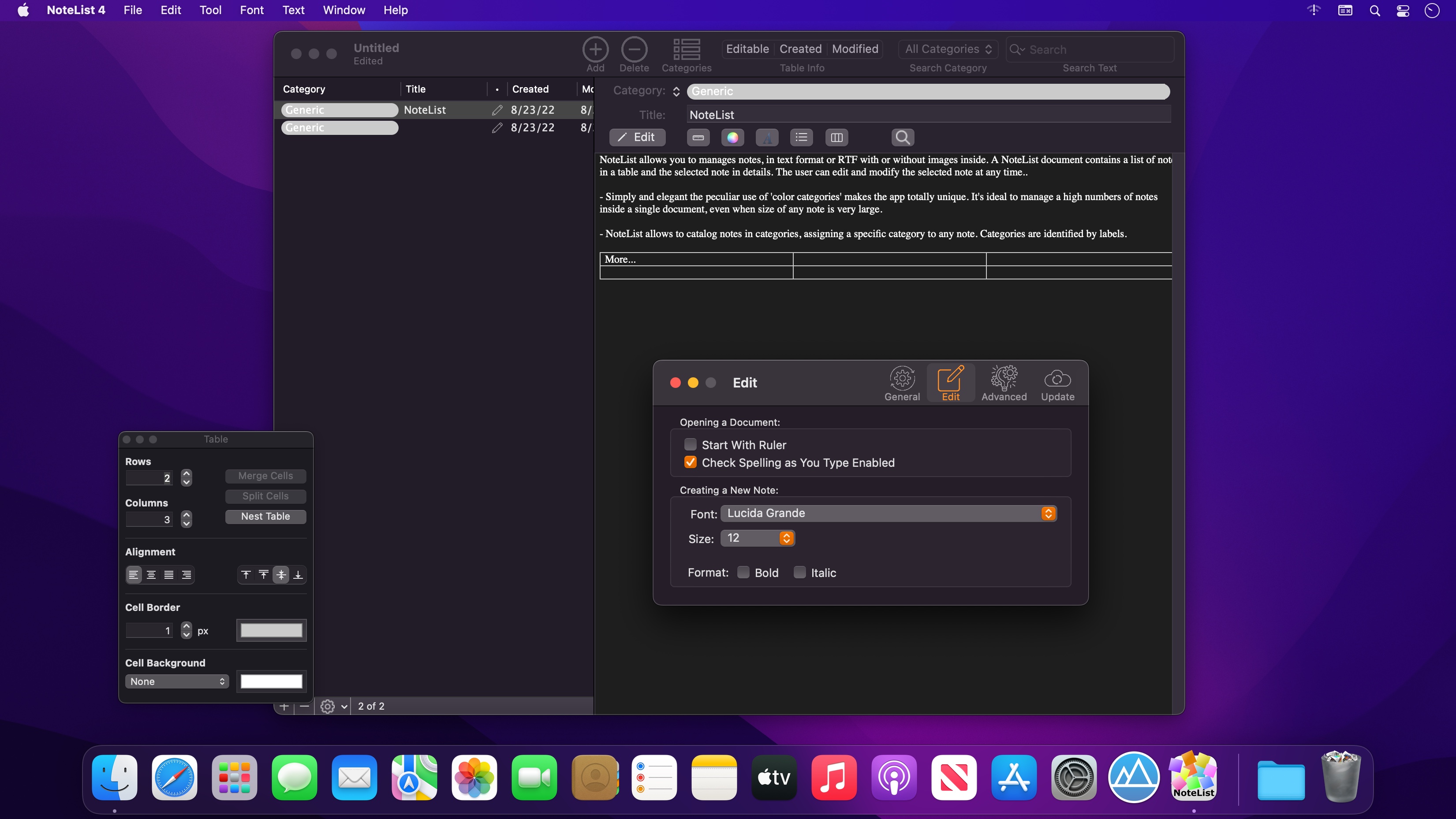Open the Font dropdown showing Lucida Grande
1456x819 pixels.
pyautogui.click(x=888, y=513)
